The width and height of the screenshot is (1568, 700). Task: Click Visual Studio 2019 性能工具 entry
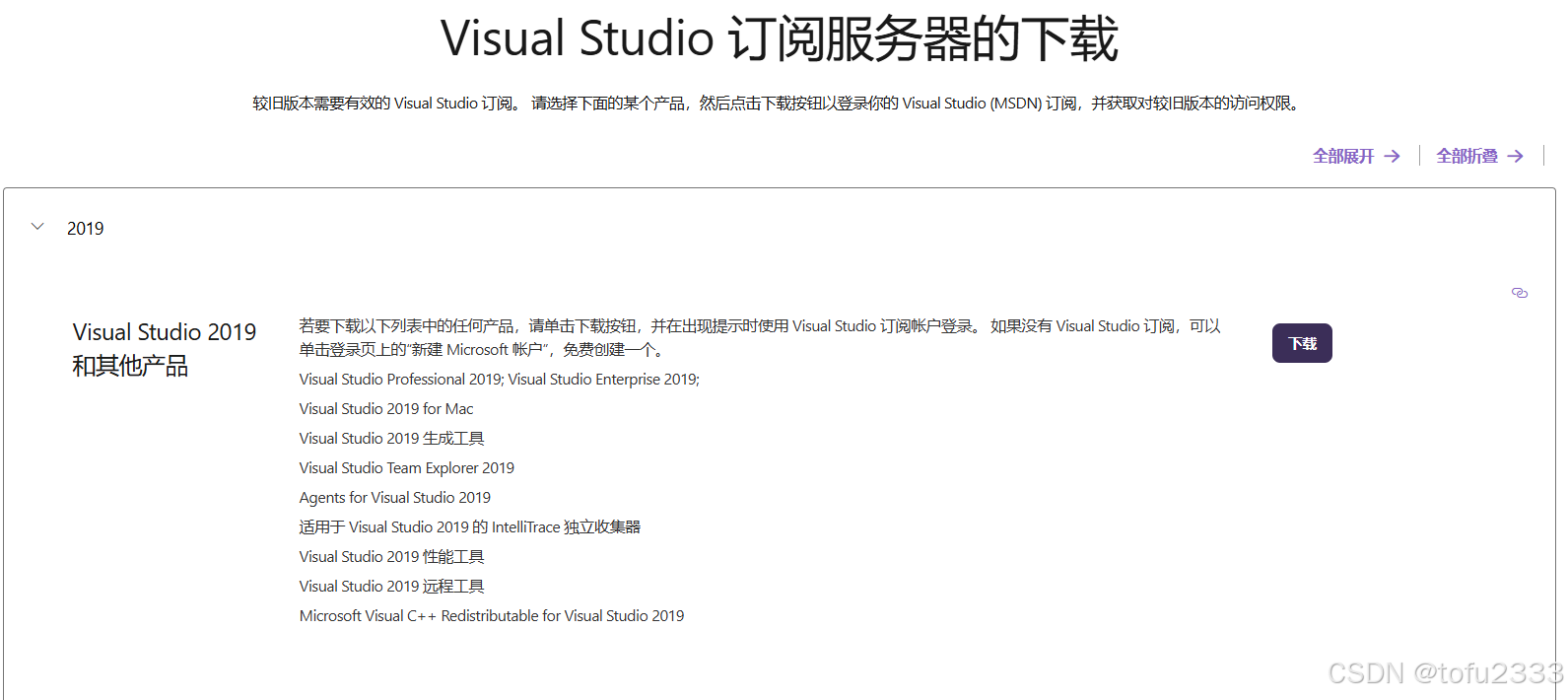coord(392,557)
